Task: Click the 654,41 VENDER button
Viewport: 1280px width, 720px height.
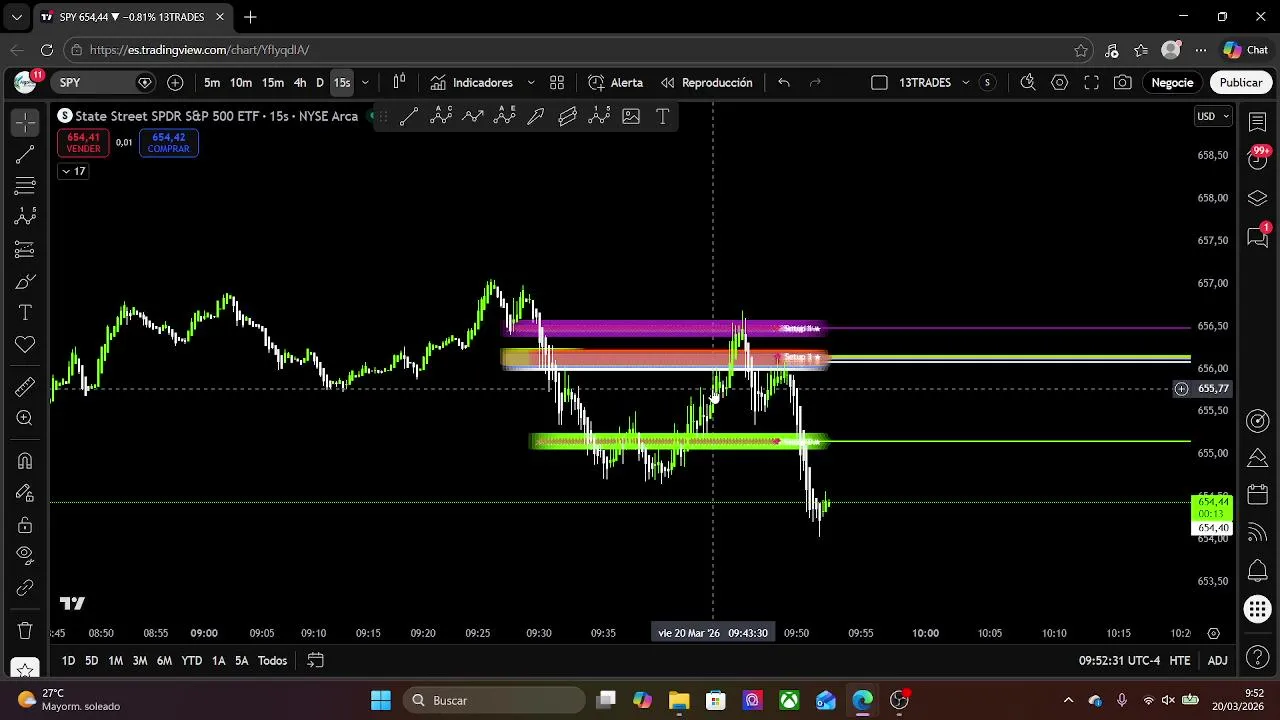Action: [83, 143]
